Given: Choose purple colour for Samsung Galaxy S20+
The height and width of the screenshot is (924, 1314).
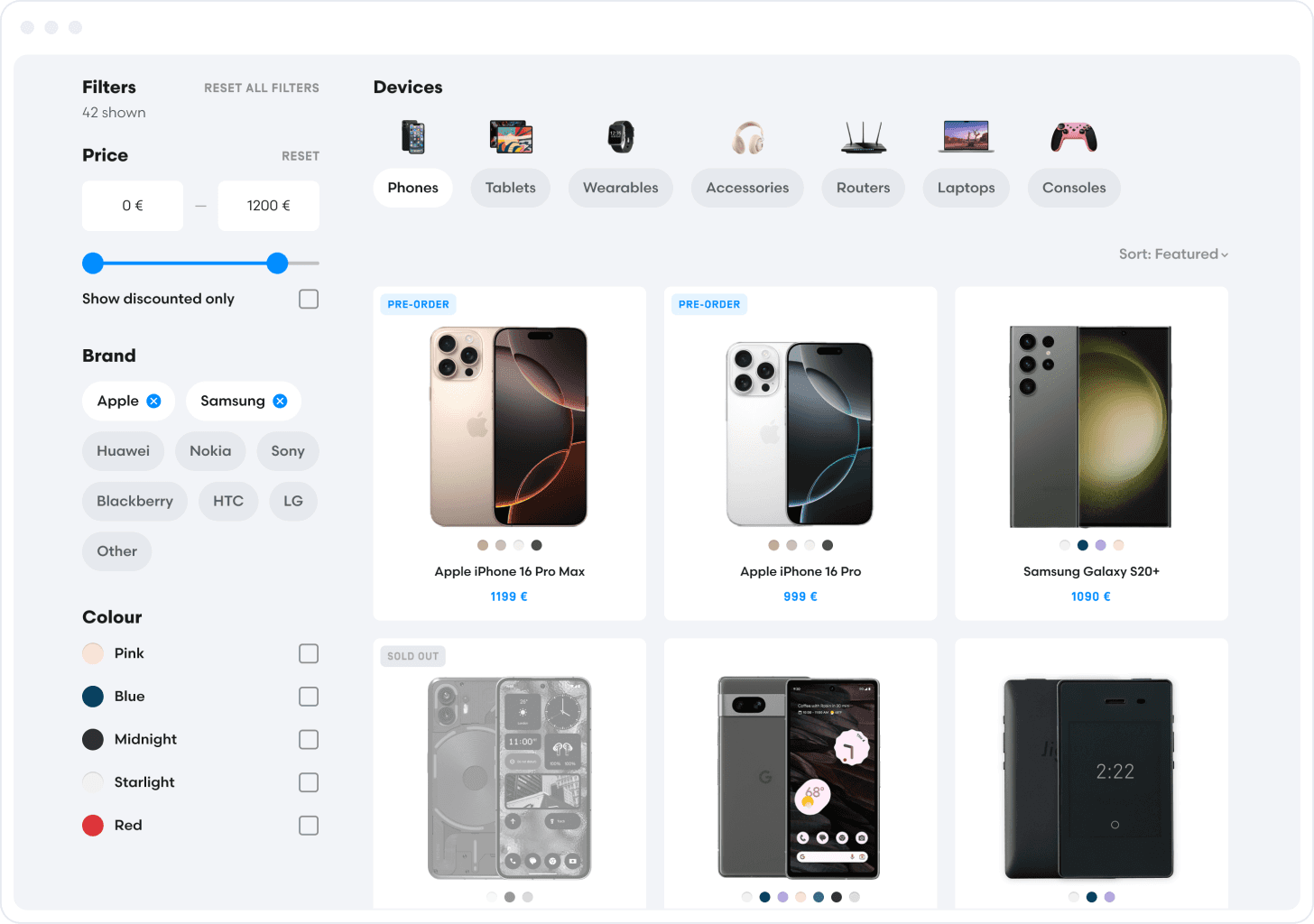Looking at the screenshot, I should pyautogui.click(x=1100, y=545).
